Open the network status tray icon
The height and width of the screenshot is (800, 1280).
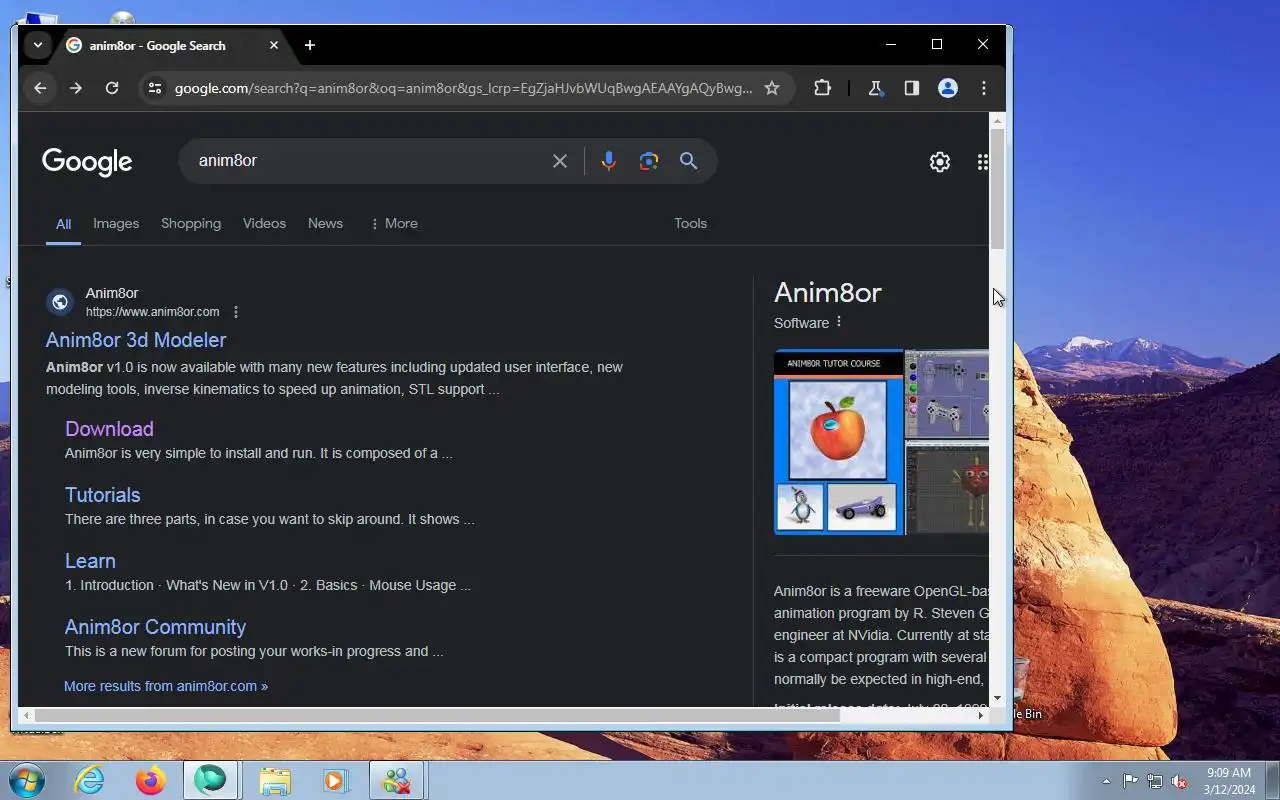[x=1155, y=781]
